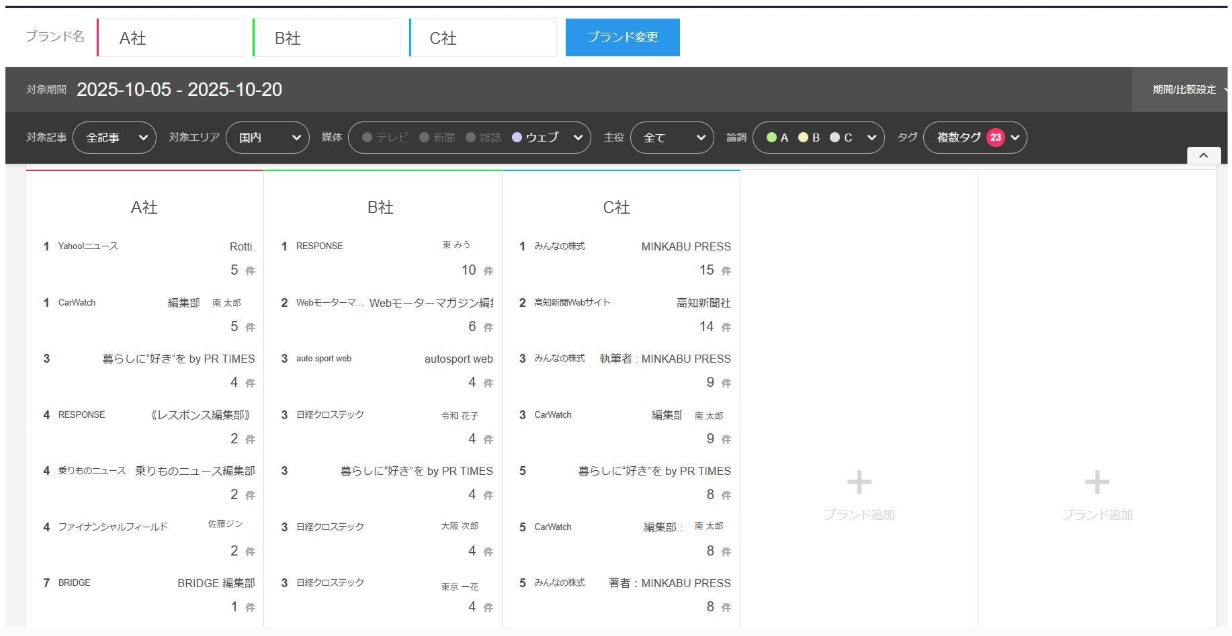Toggle the テレビ media option
The width and height of the screenshot is (1232, 636).
click(386, 138)
